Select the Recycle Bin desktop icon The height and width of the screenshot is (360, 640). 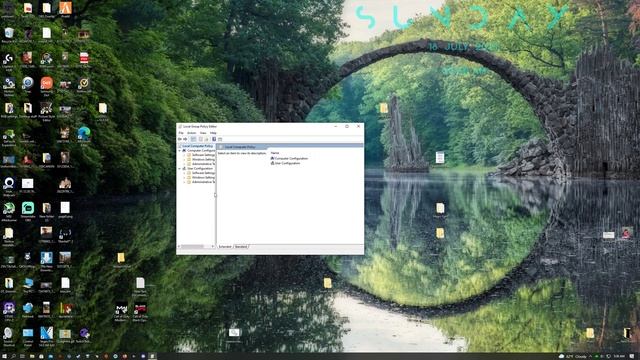point(8,34)
